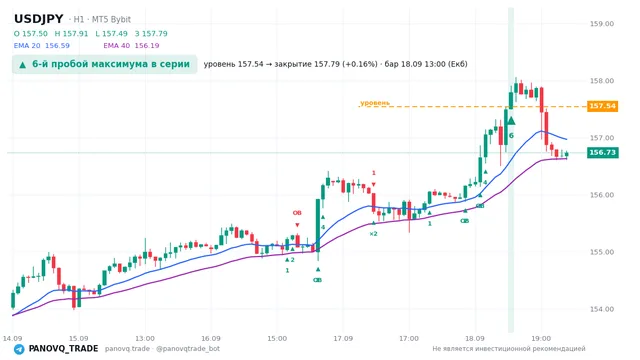640x360 pixels.
Task: Click the 15:00 time axis label
Action: point(277,338)
